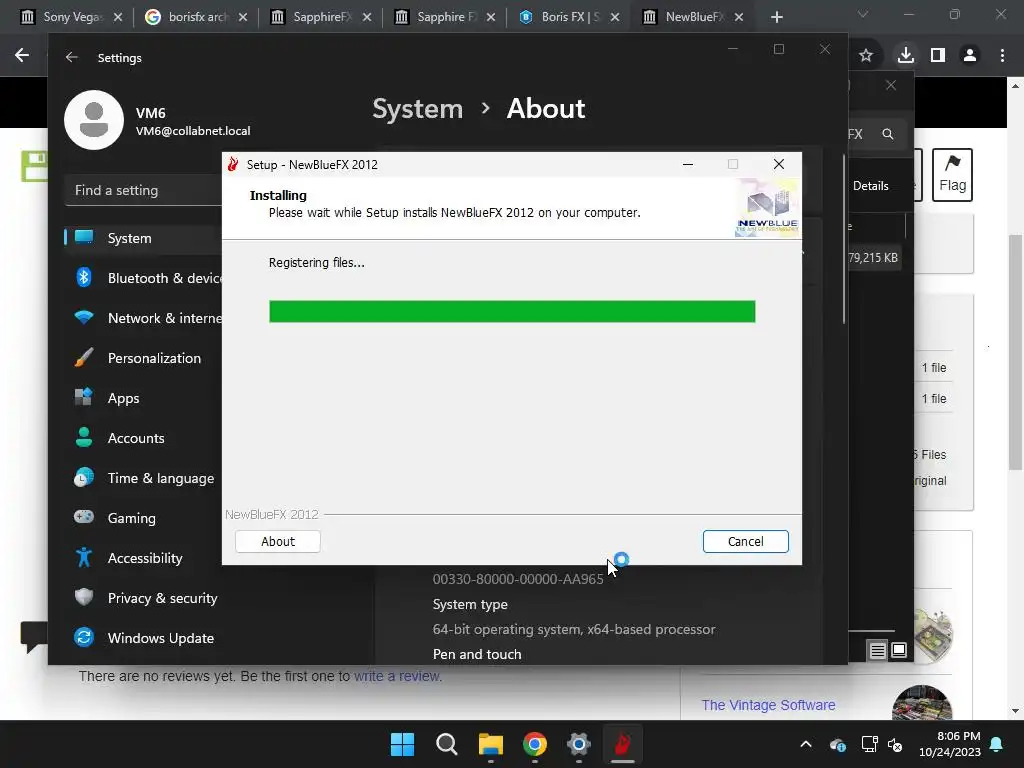Click the search magnifier on the webpage
This screenshot has width=1024, height=768.
[888, 134]
